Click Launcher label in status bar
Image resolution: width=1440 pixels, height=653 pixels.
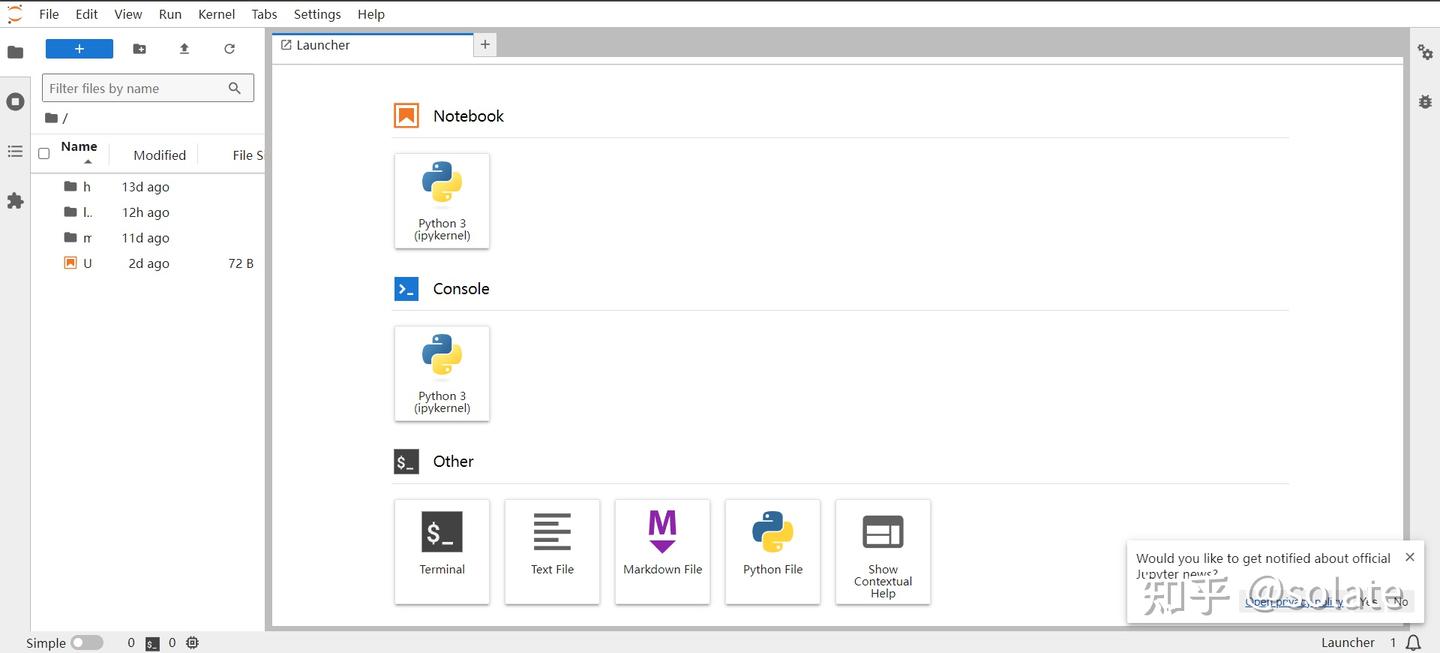(x=1347, y=643)
